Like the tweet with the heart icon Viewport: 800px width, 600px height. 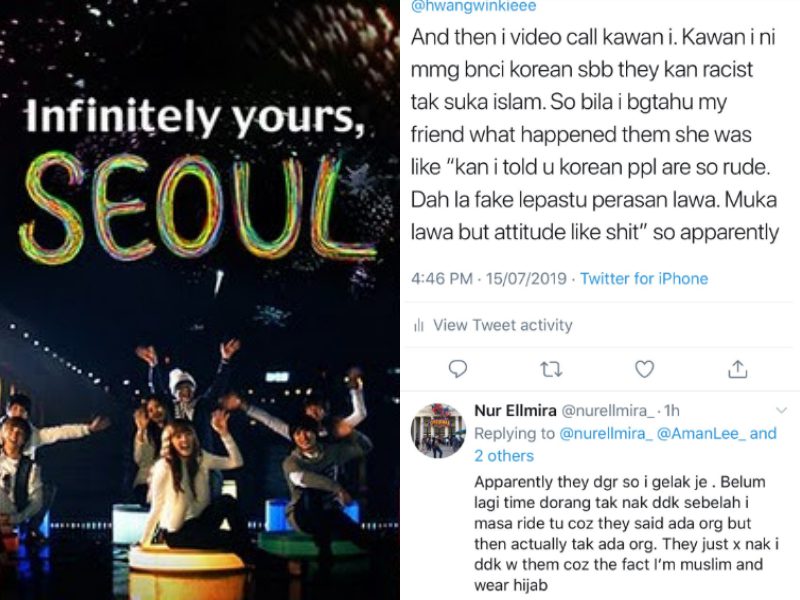[645, 370]
